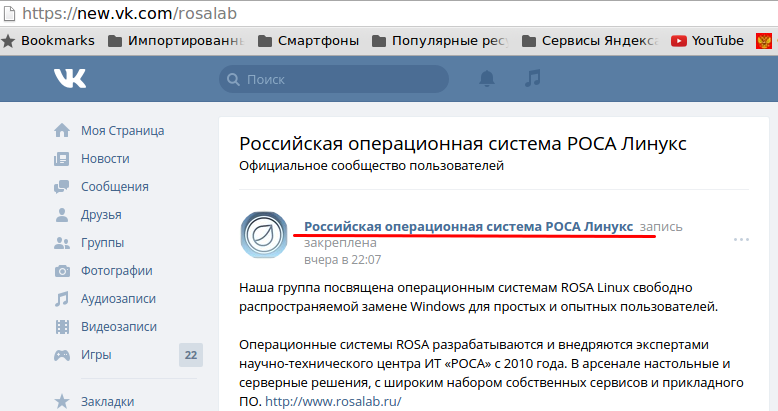Screen dimensions: 778x411
Task: Click the film strip icon beside Видеозаписи
Action: pyautogui.click(x=62, y=327)
